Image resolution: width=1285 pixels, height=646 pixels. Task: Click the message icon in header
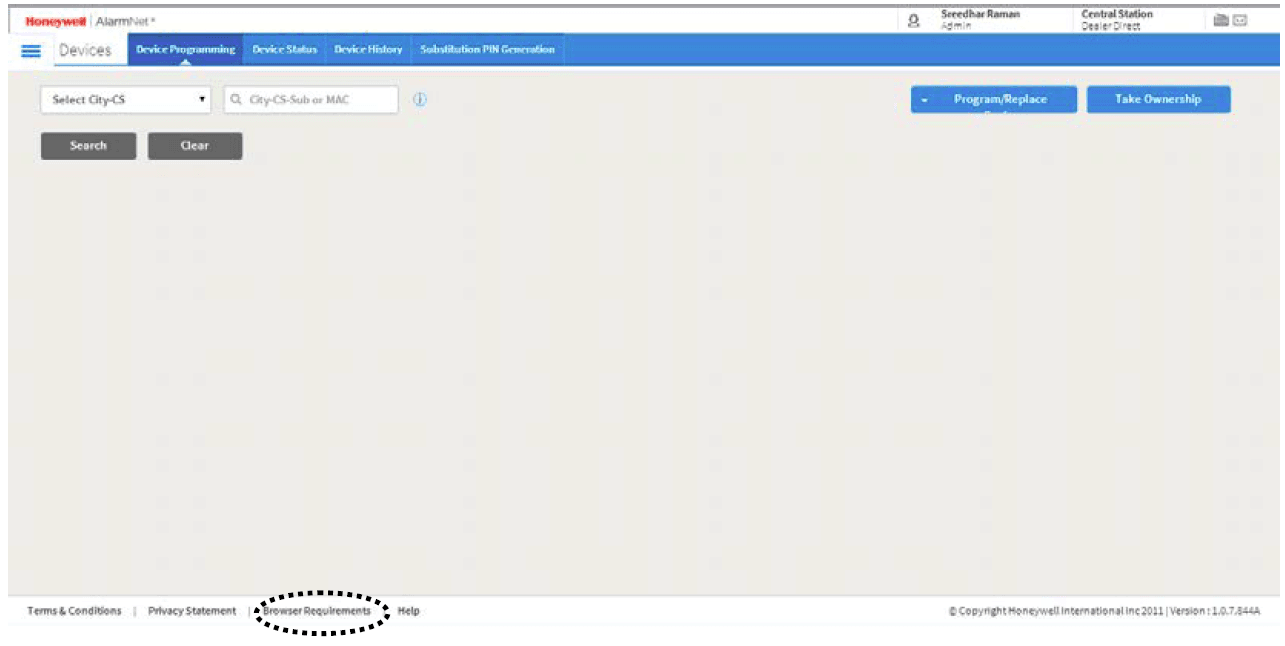point(1240,20)
